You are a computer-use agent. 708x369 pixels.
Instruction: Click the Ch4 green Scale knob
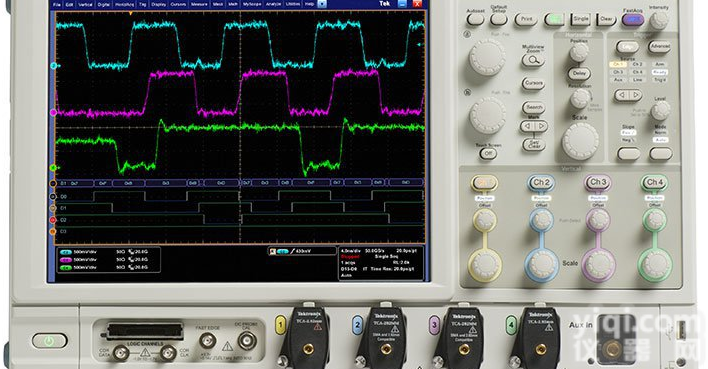655,264
